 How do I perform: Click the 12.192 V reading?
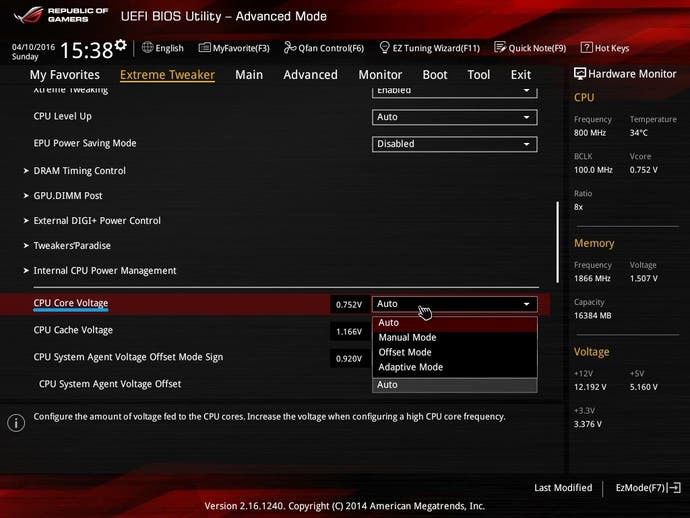590,387
